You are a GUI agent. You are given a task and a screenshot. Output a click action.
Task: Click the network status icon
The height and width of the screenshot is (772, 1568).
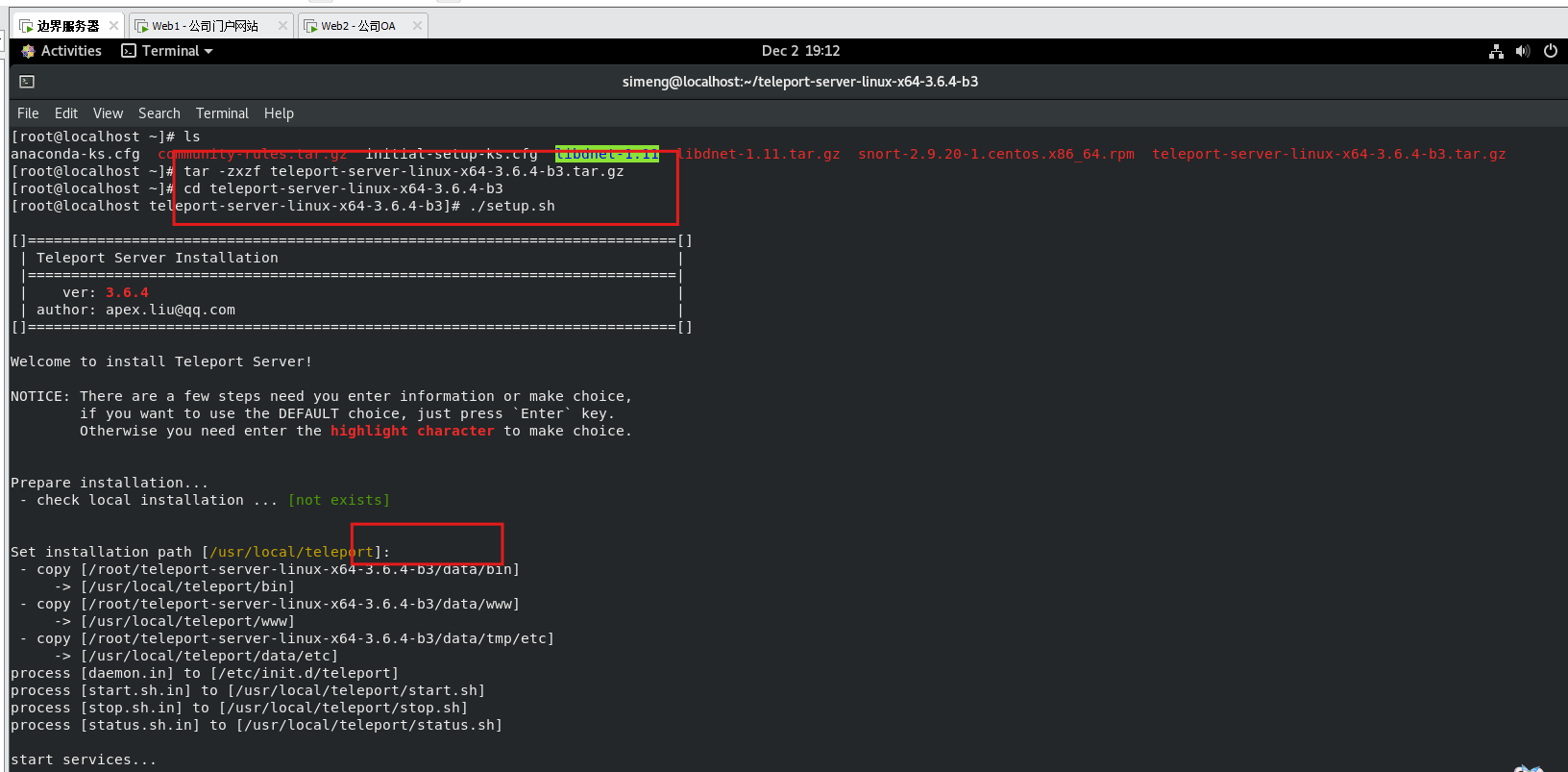(x=1496, y=51)
